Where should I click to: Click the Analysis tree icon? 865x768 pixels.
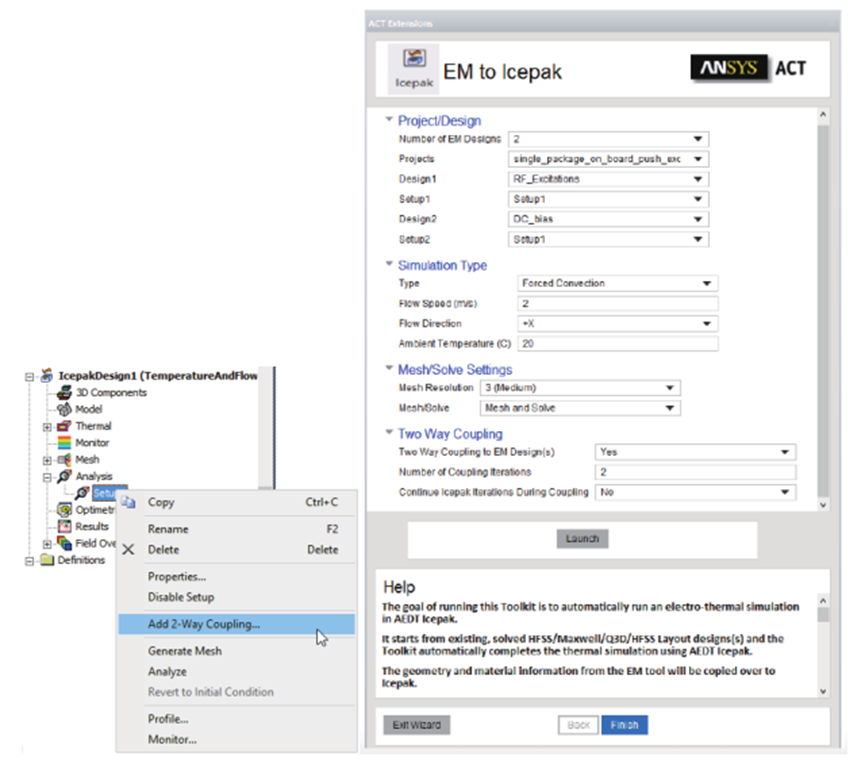[65, 476]
